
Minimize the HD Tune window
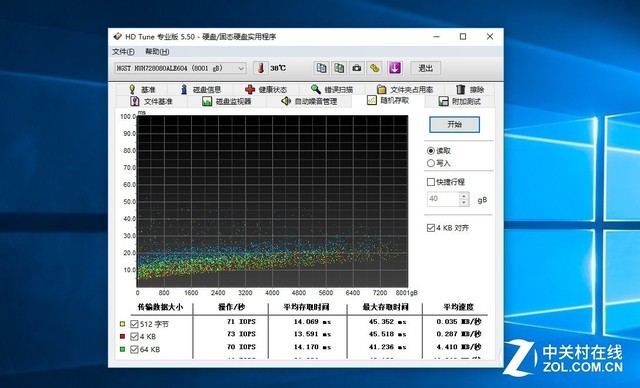click(437, 37)
